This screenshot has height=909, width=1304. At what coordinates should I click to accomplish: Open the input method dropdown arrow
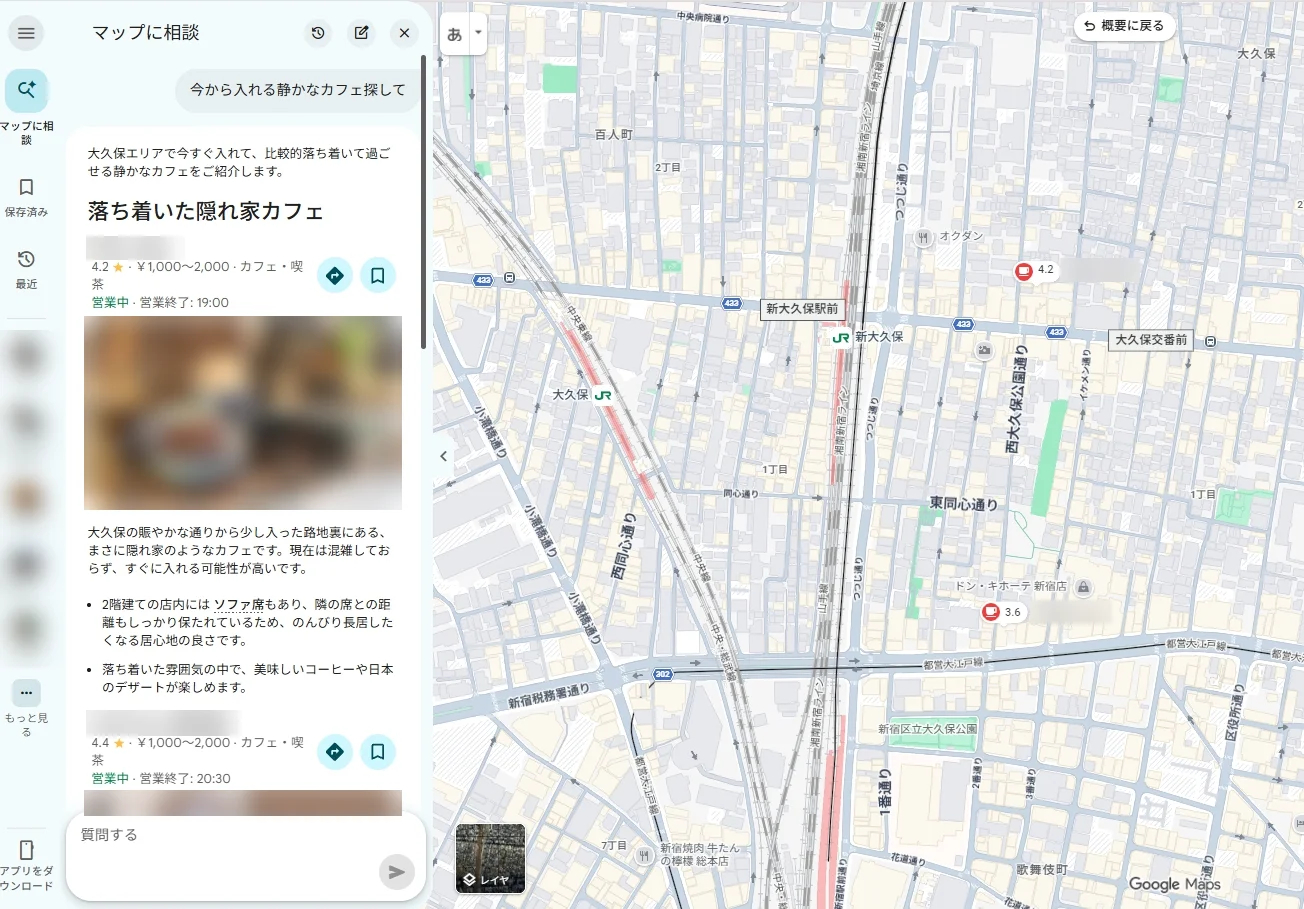tap(478, 32)
